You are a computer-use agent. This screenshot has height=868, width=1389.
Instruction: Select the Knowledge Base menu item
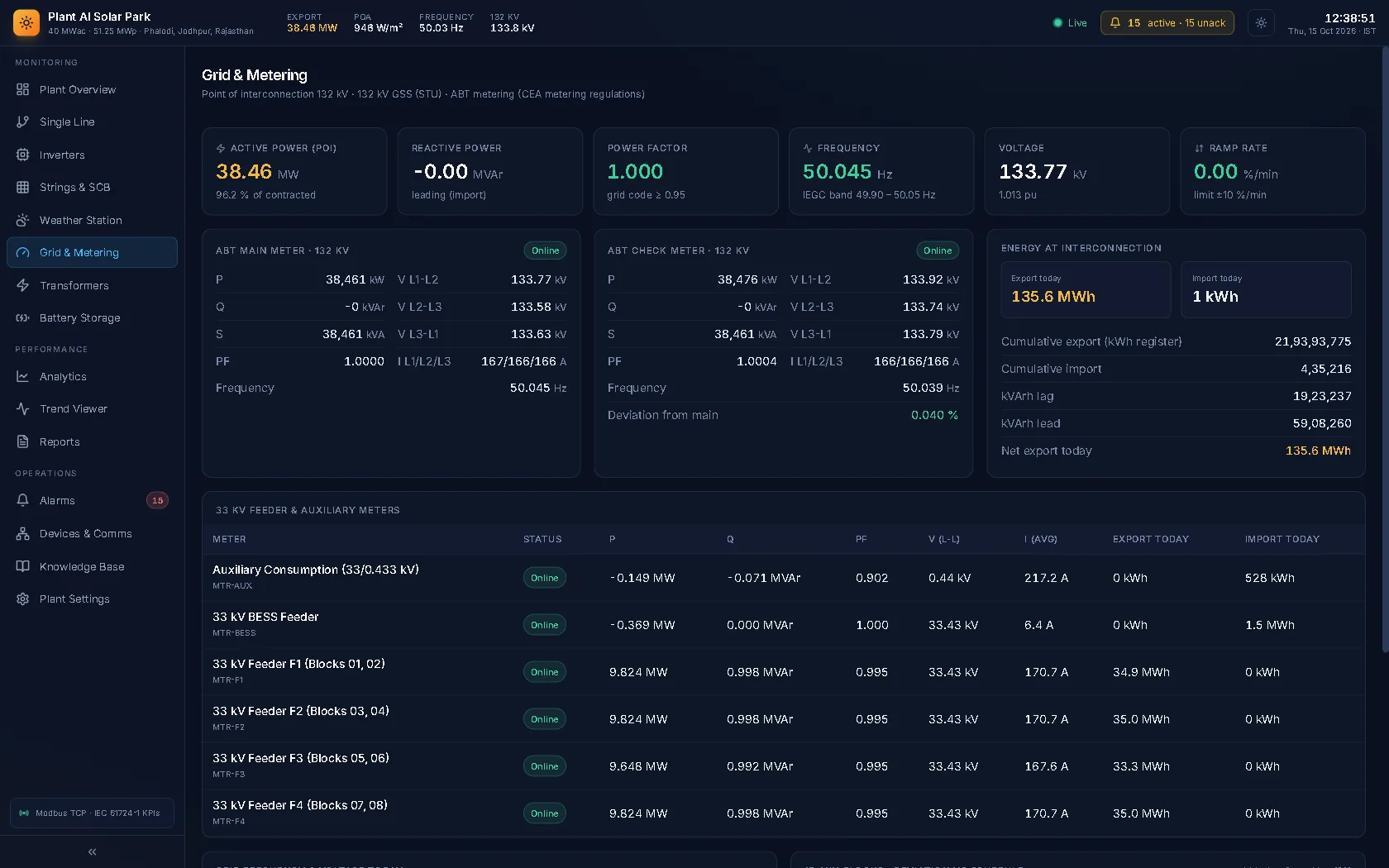pos(92,566)
